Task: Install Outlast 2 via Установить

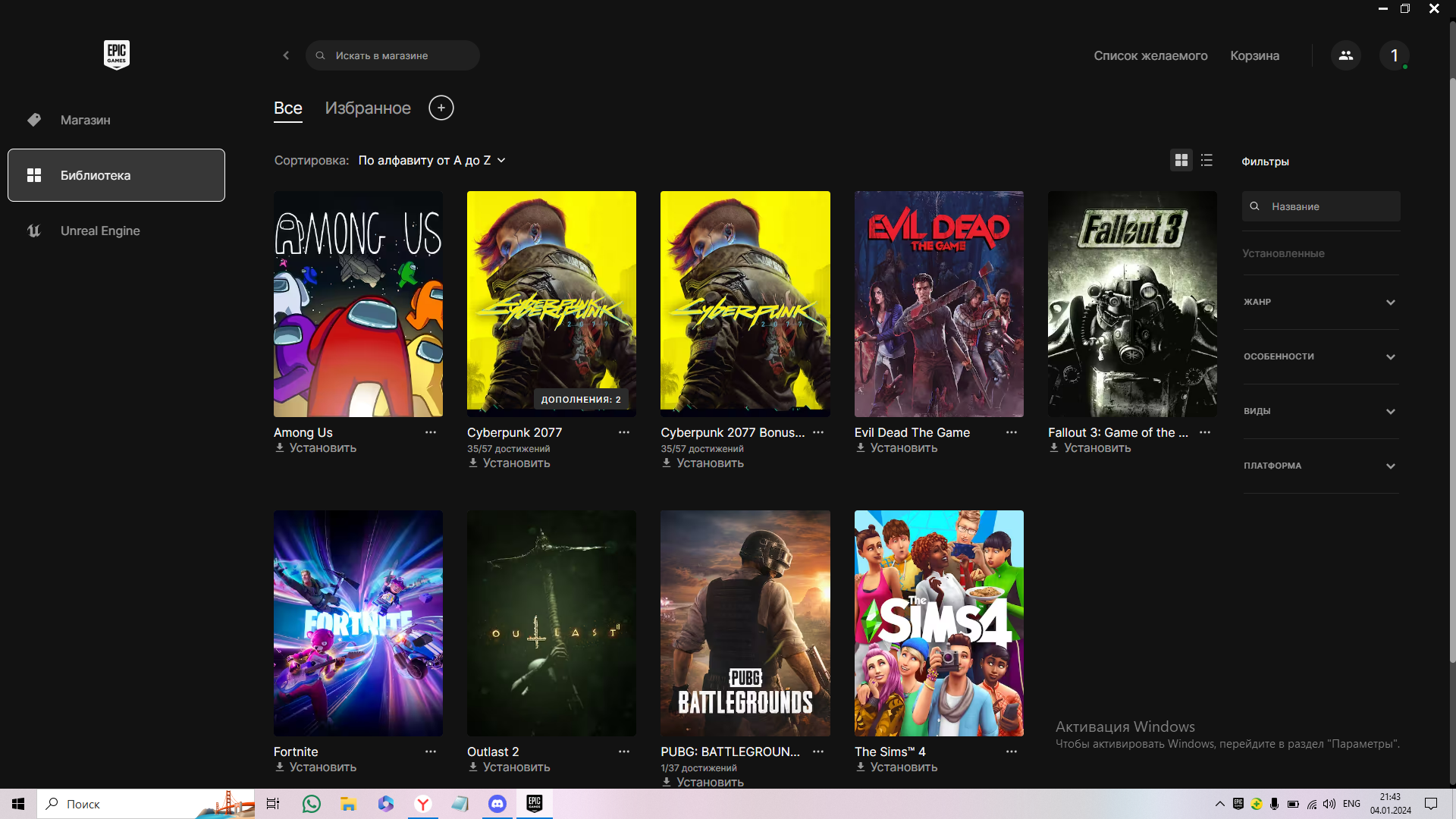Action: pos(509,767)
